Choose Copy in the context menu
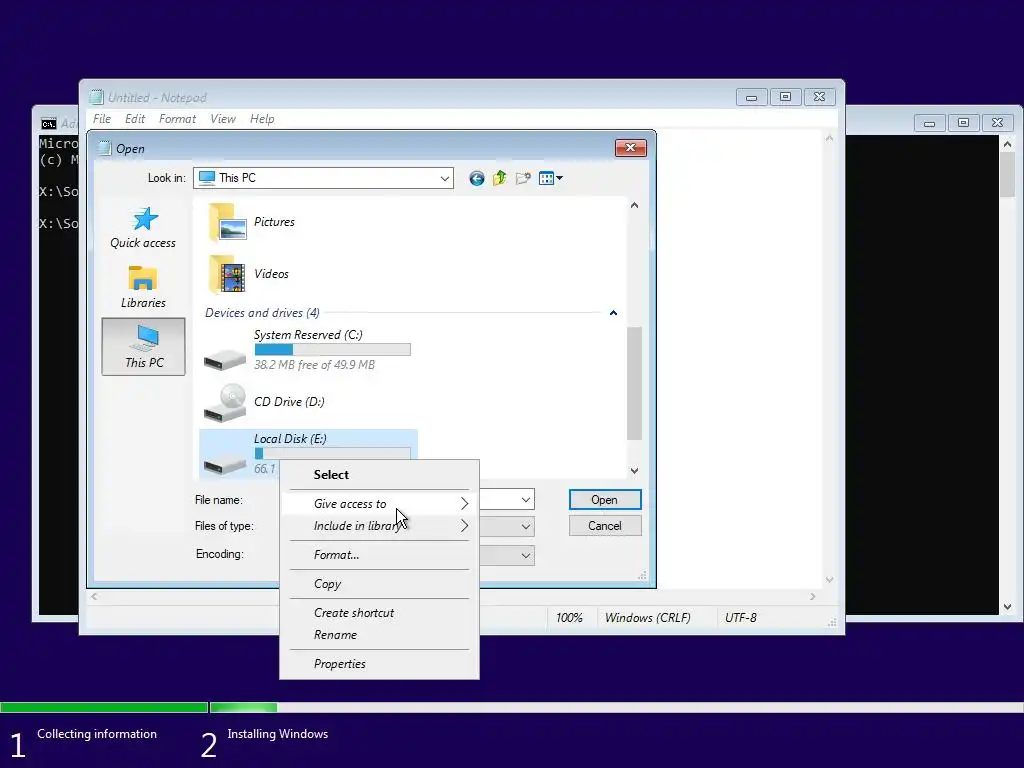Image resolution: width=1024 pixels, height=768 pixels. point(379,584)
